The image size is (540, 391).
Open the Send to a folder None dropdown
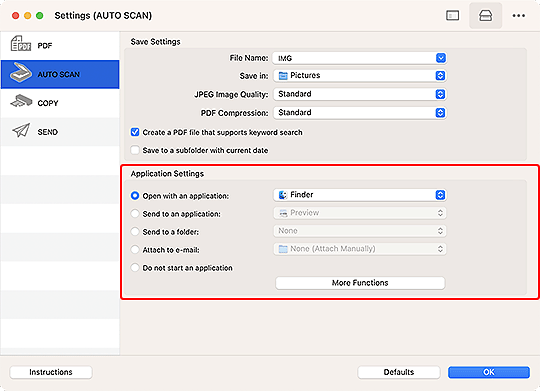(360, 231)
